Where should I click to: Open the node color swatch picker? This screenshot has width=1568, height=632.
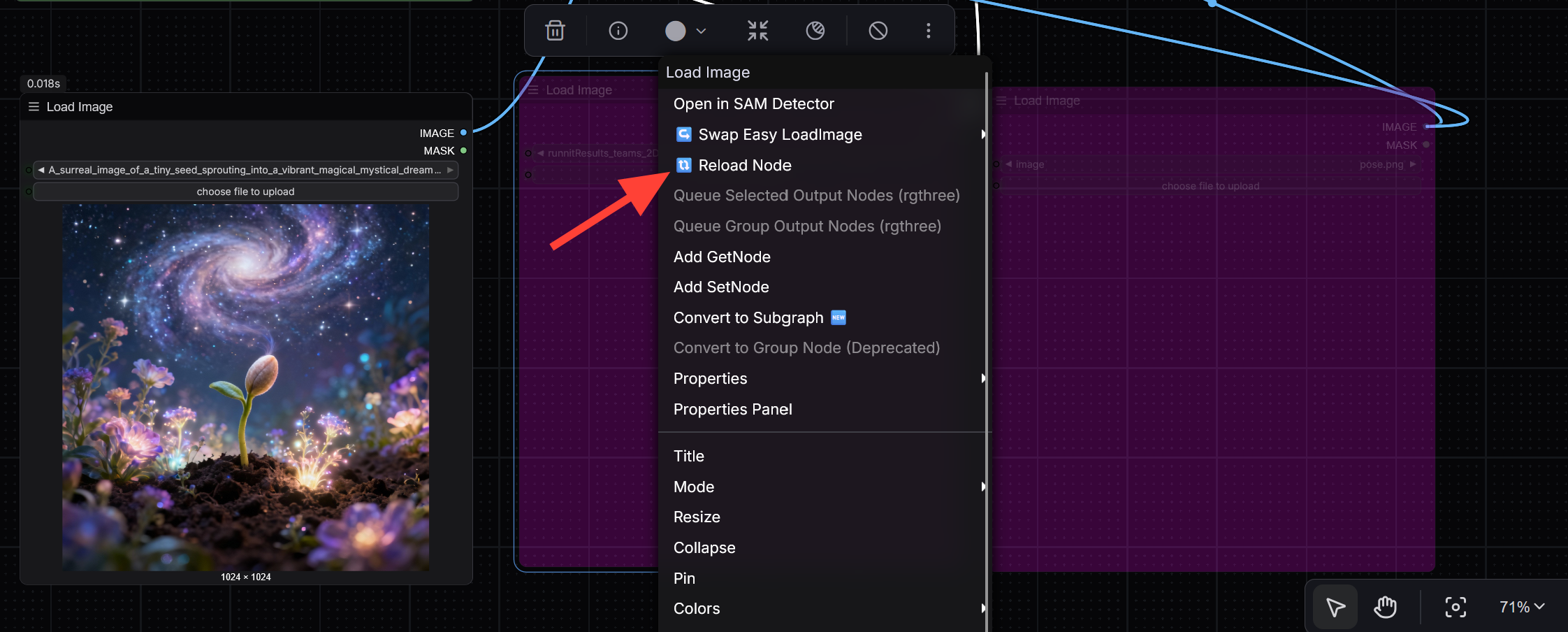[x=675, y=30]
